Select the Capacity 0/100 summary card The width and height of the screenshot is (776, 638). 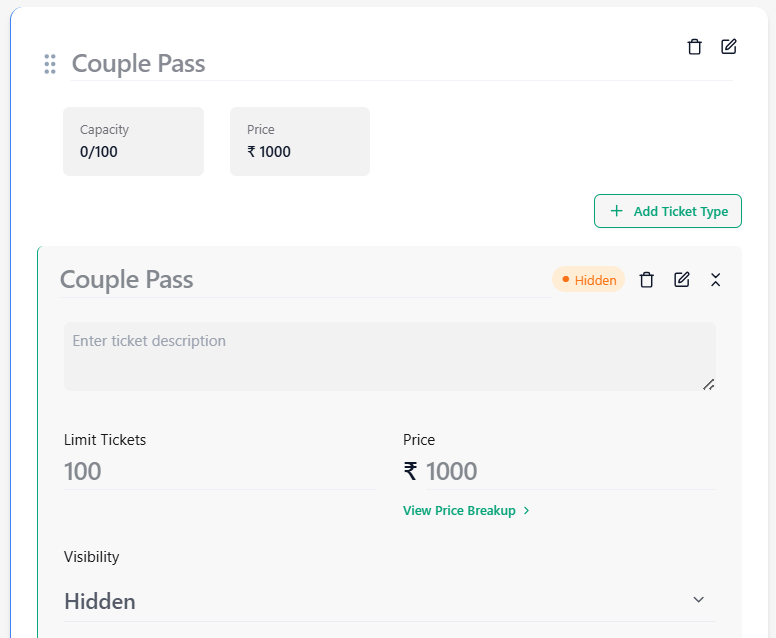pyautogui.click(x=133, y=141)
